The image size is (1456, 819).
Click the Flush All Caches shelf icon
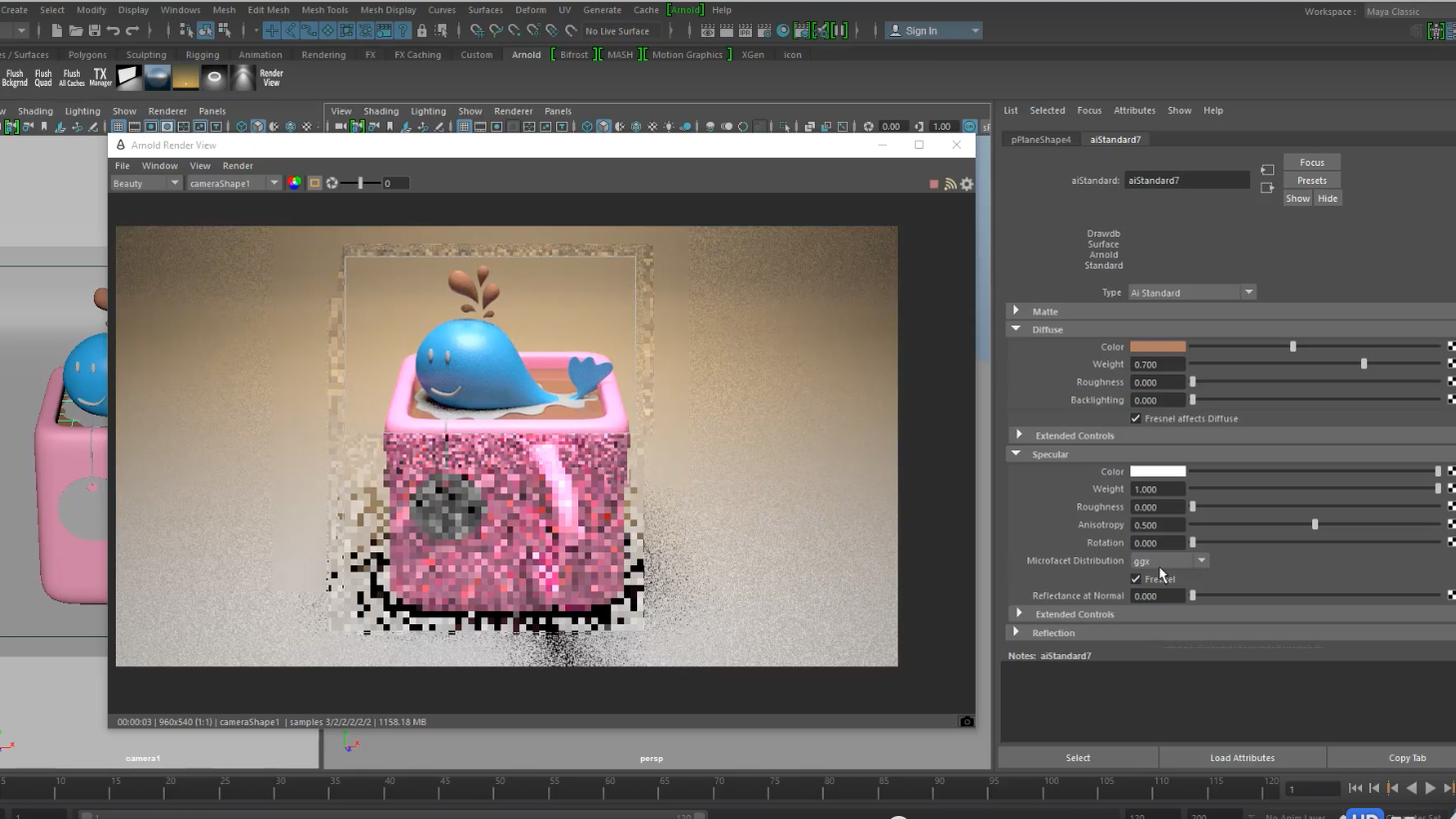tap(71, 77)
